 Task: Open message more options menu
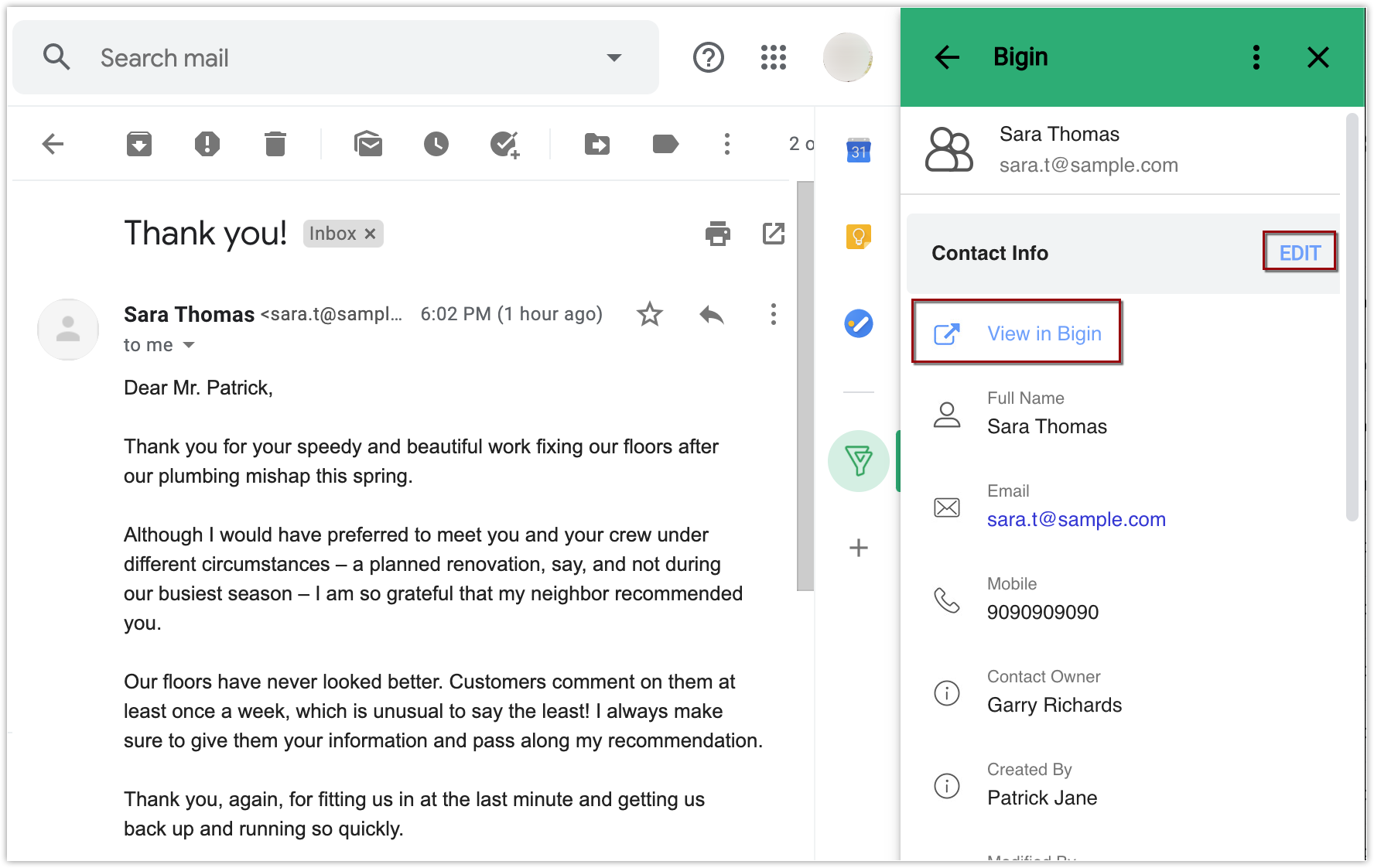[773, 314]
